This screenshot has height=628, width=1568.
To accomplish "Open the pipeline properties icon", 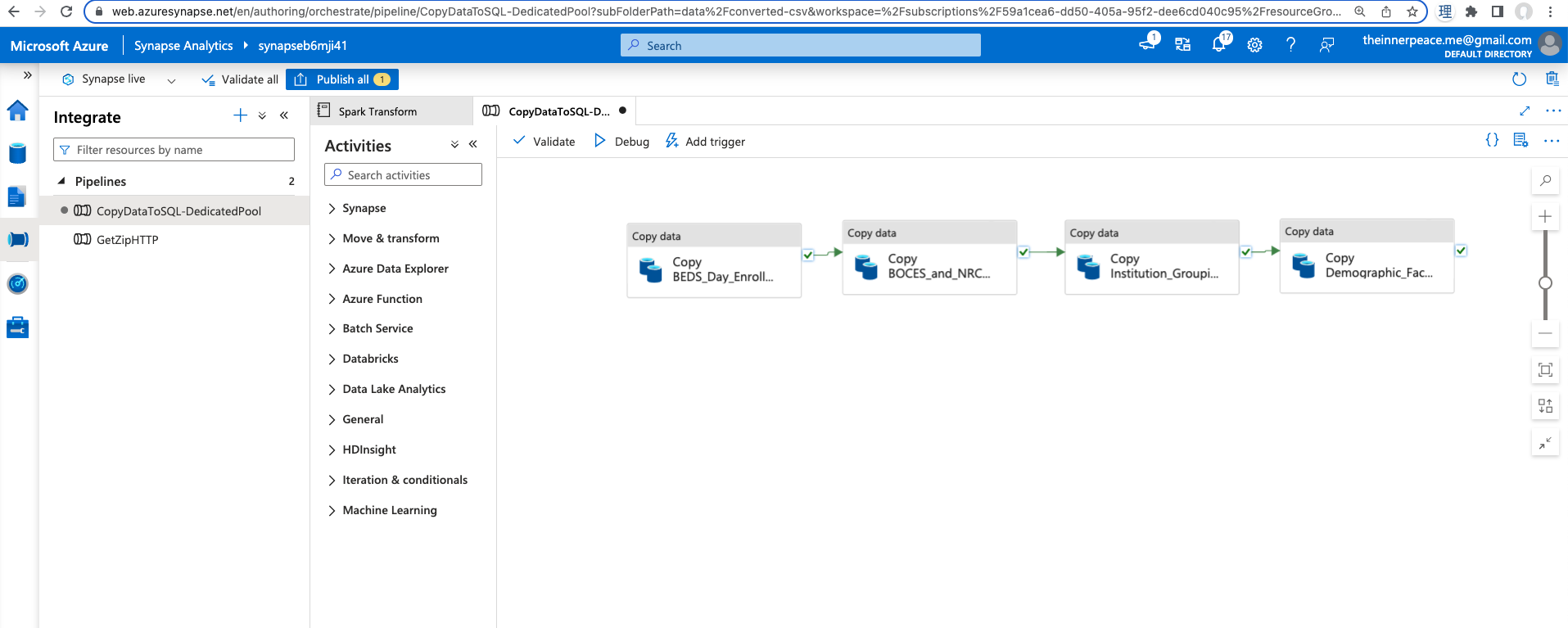I will pos(1521,140).
